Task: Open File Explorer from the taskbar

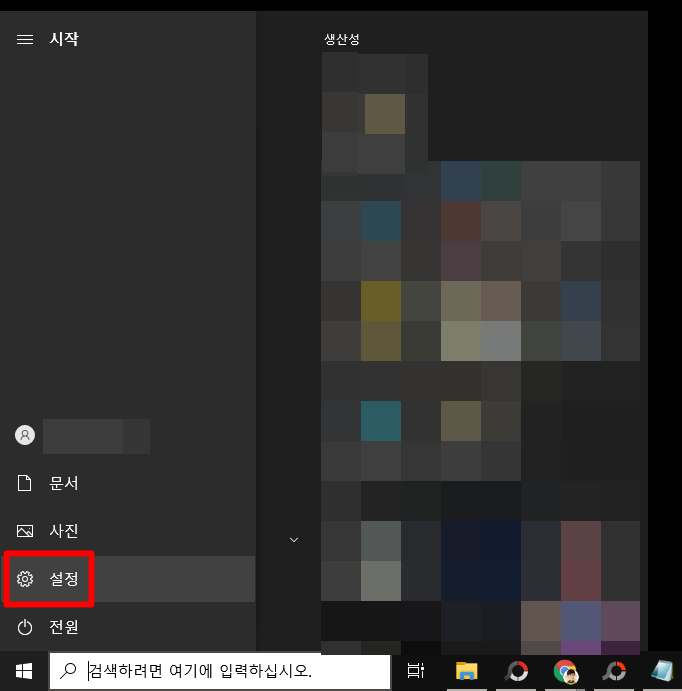Action: (467, 671)
